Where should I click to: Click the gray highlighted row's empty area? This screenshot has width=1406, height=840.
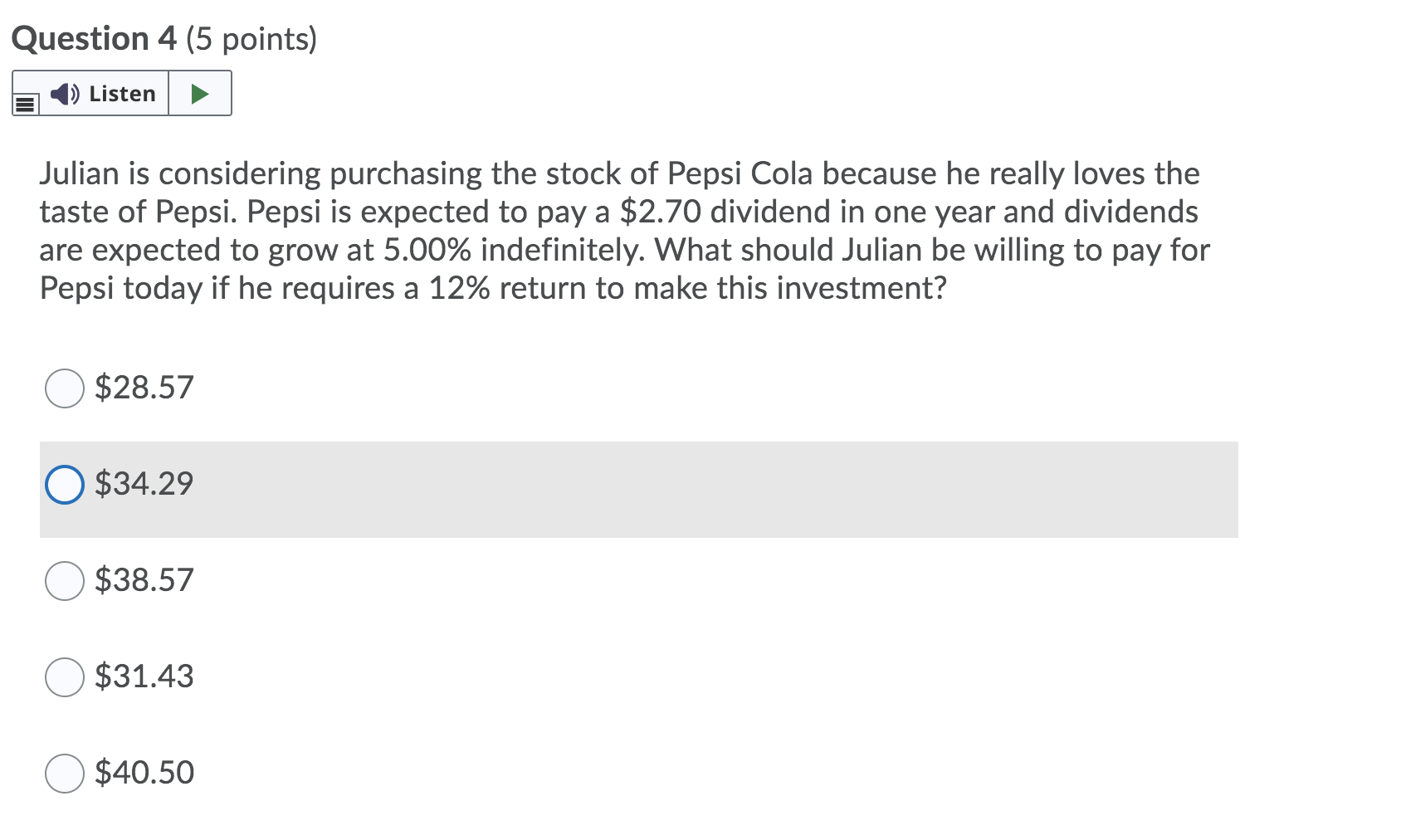pyautogui.click(x=714, y=490)
